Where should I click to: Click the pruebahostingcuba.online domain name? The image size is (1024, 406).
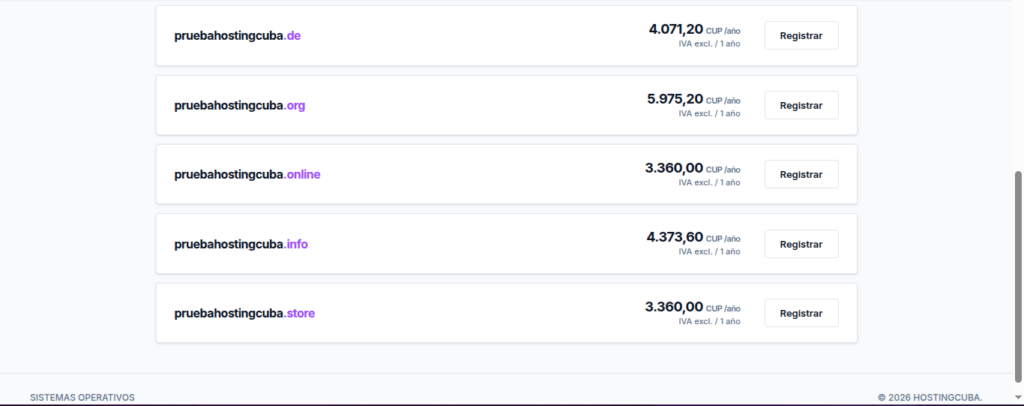click(247, 175)
